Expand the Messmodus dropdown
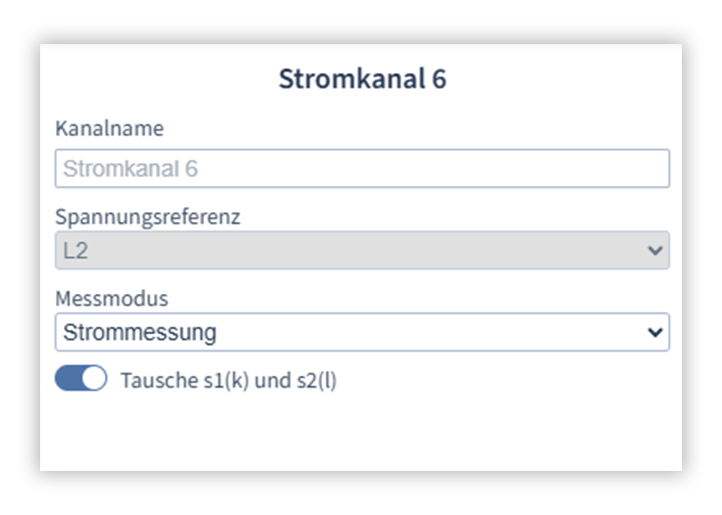 (x=362, y=332)
